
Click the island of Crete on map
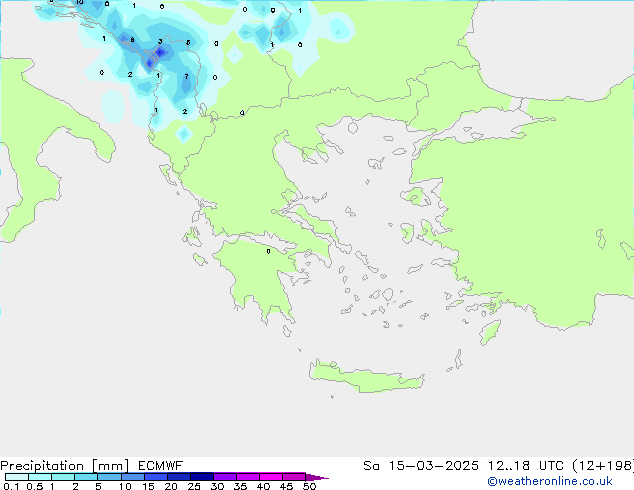coord(366,377)
